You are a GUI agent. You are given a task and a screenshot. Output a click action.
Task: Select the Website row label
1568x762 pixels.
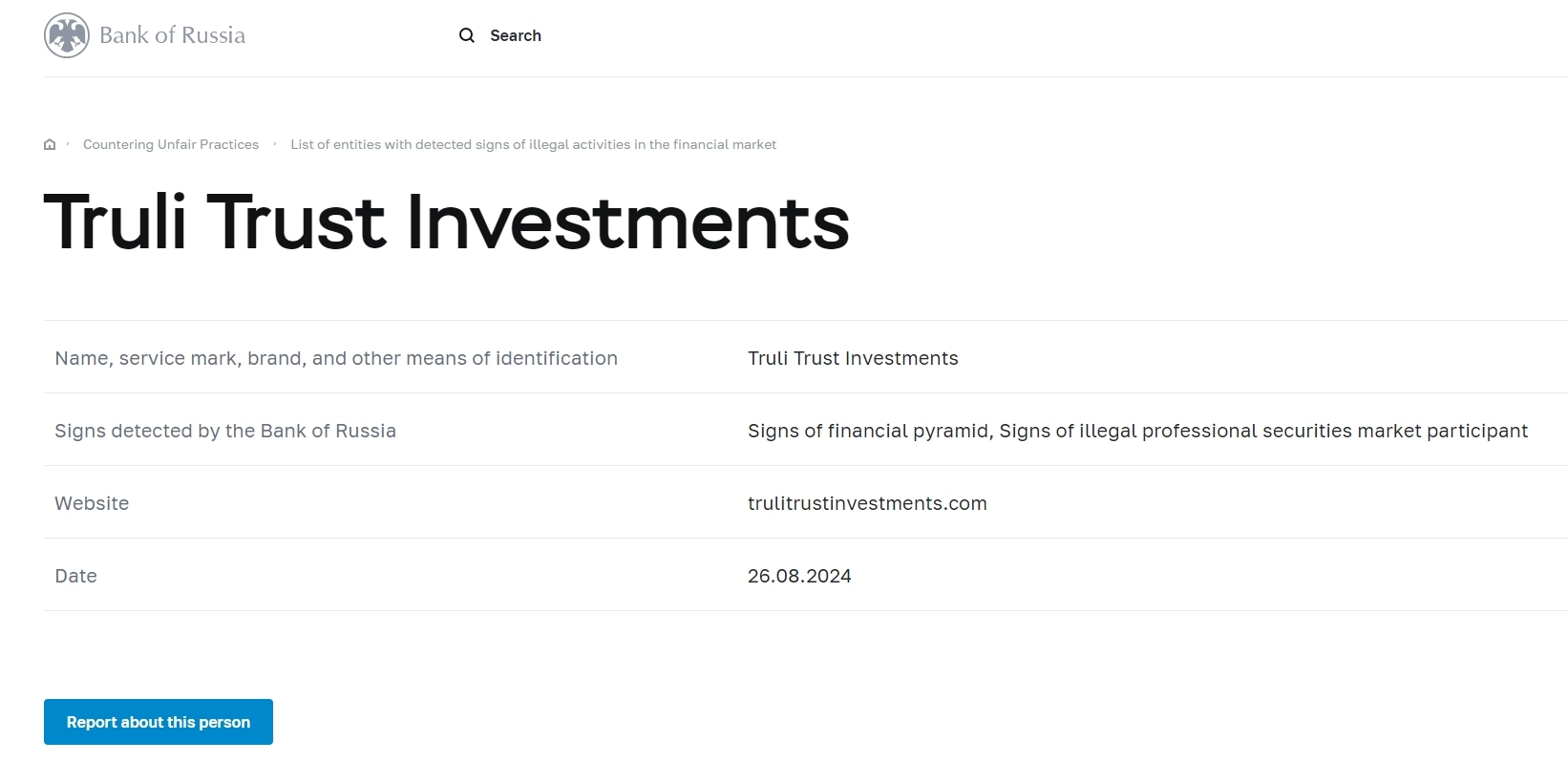click(92, 503)
